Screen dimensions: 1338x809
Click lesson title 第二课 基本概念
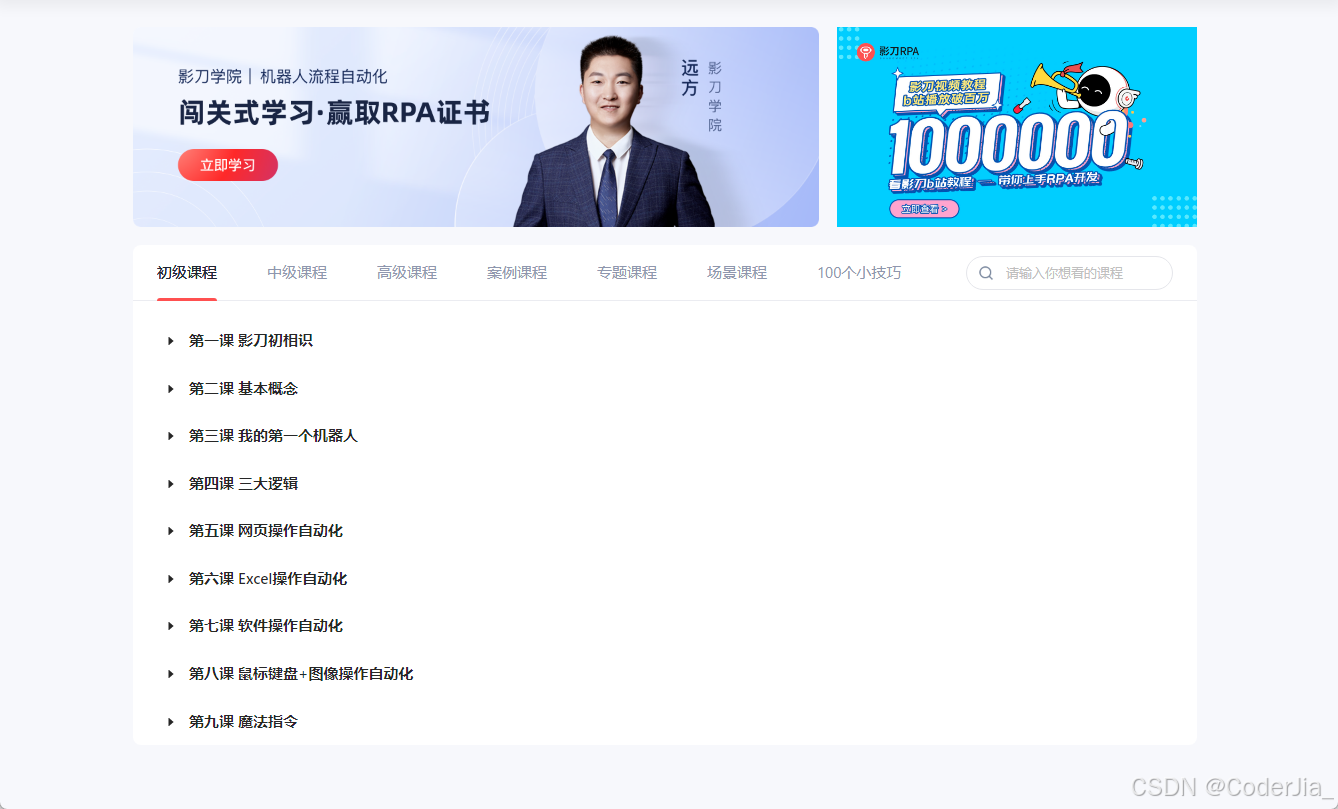(244, 389)
